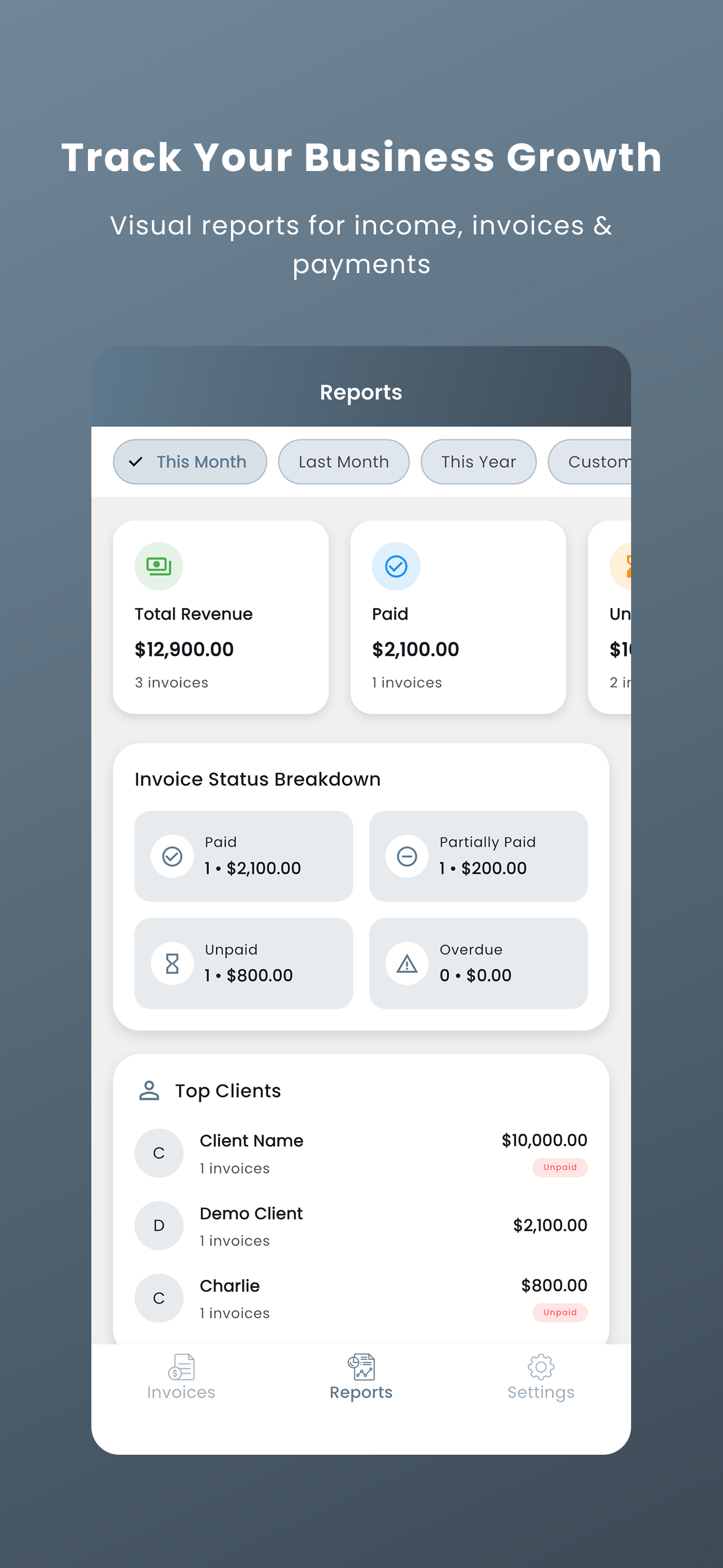
Task: Open the Settings gear icon
Action: click(x=541, y=1367)
